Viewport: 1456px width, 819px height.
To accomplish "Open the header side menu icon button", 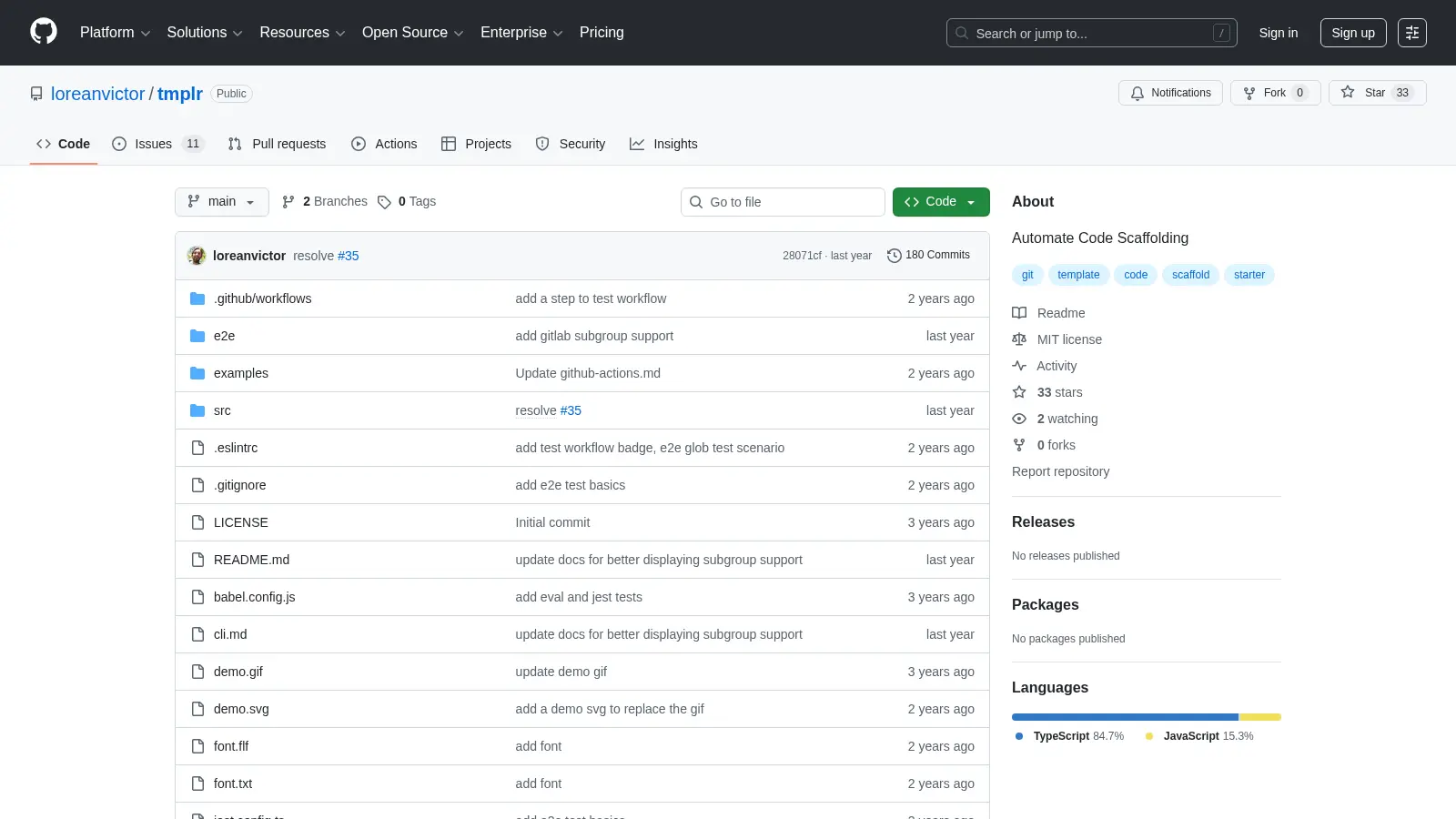I will pos(1412,33).
